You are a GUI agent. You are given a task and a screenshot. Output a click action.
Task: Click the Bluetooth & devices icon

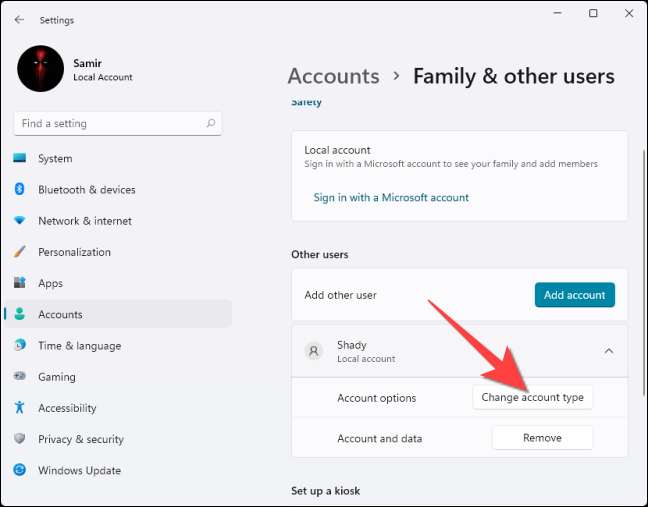pyautogui.click(x=19, y=190)
